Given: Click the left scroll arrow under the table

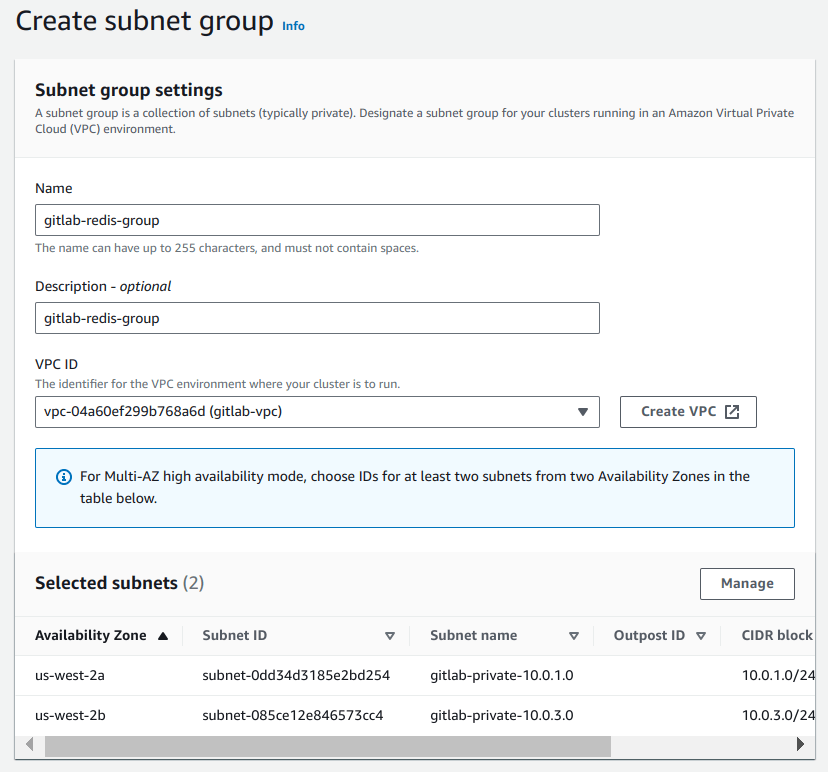Looking at the screenshot, I should click(30, 744).
